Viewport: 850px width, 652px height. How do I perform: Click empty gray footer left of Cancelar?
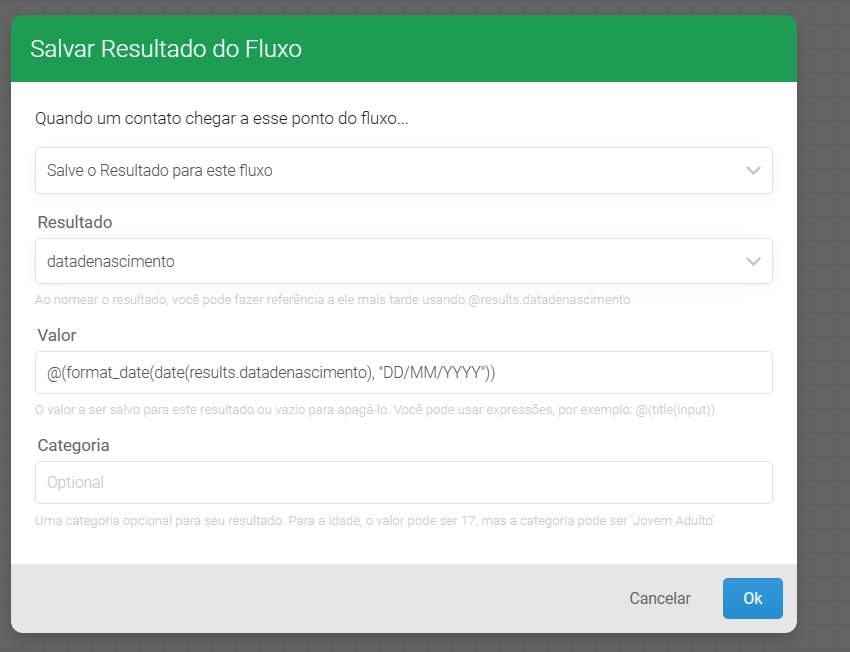pyautogui.click(x=300, y=598)
